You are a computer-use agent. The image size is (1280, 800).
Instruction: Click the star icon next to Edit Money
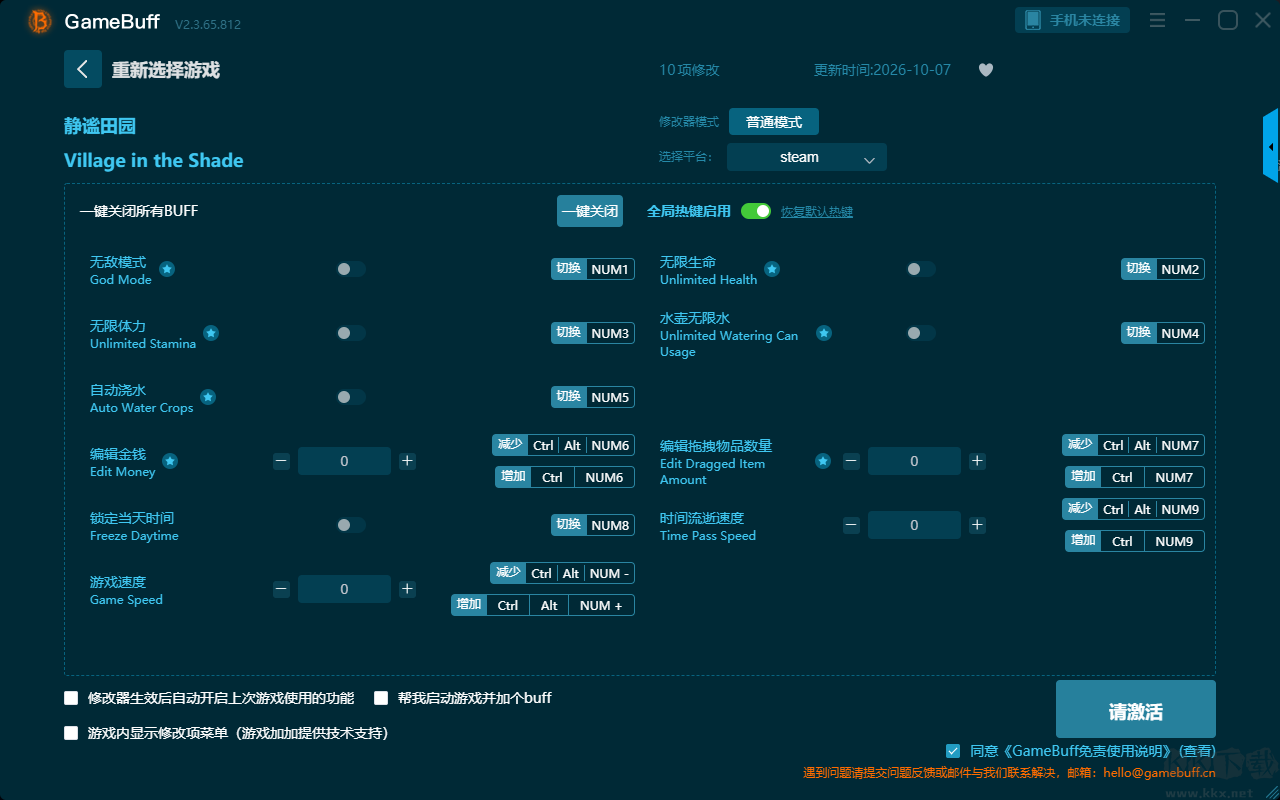point(170,461)
